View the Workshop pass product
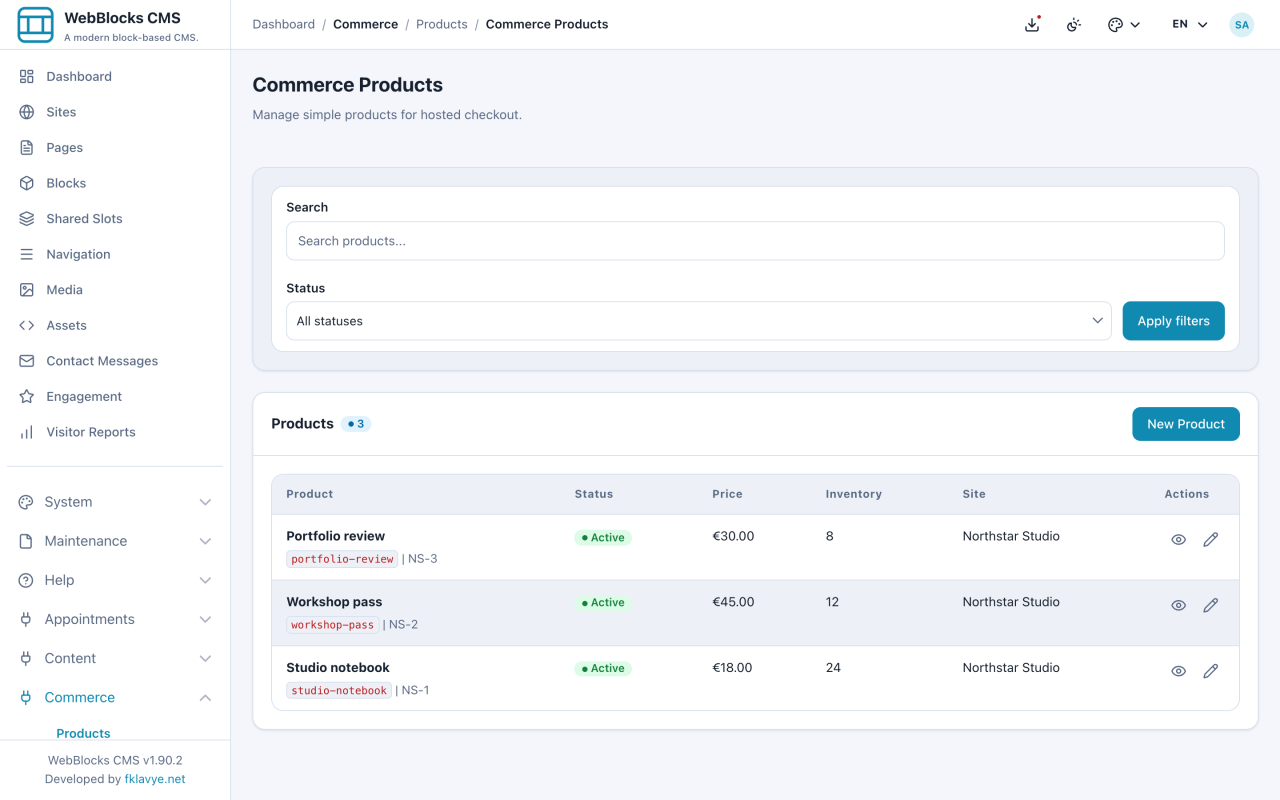This screenshot has height=800, width=1280. [x=1179, y=606]
